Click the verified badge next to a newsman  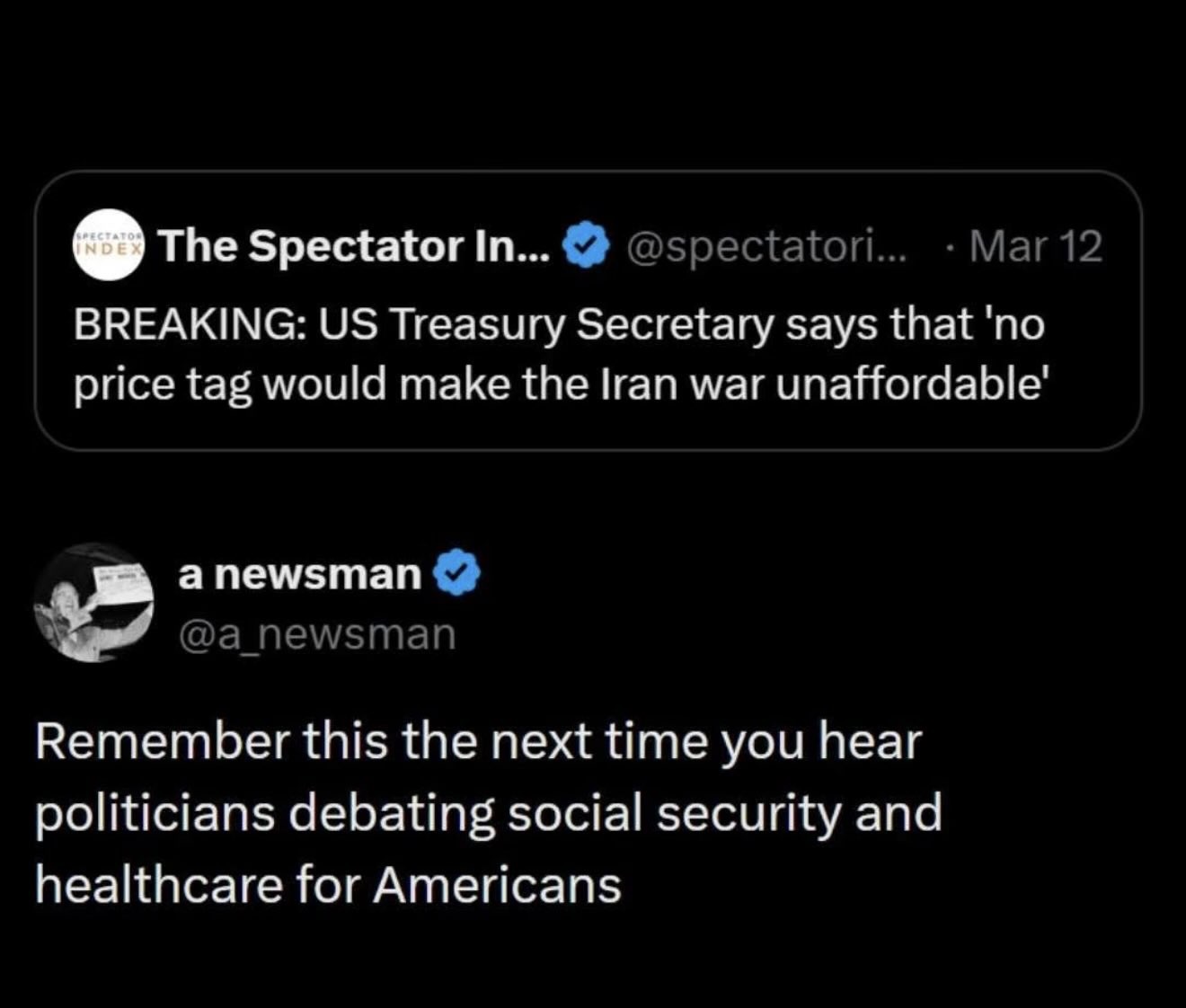tap(458, 574)
